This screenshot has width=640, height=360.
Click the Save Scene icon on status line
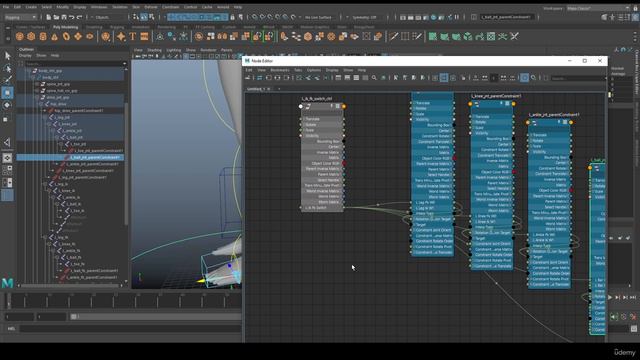[x=64, y=17]
